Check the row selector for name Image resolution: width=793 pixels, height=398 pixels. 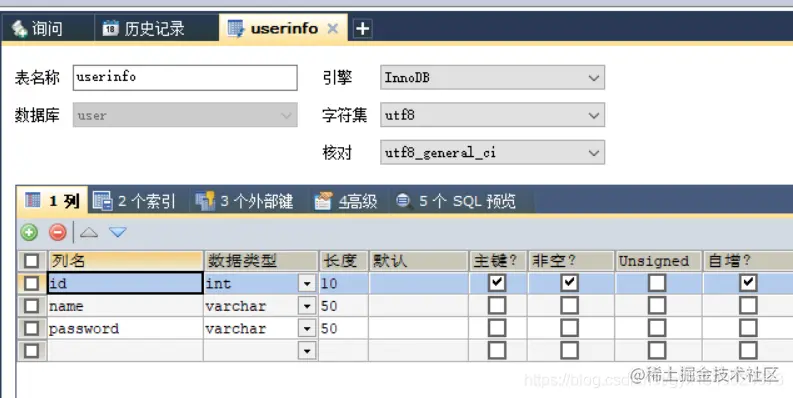tap(31, 306)
